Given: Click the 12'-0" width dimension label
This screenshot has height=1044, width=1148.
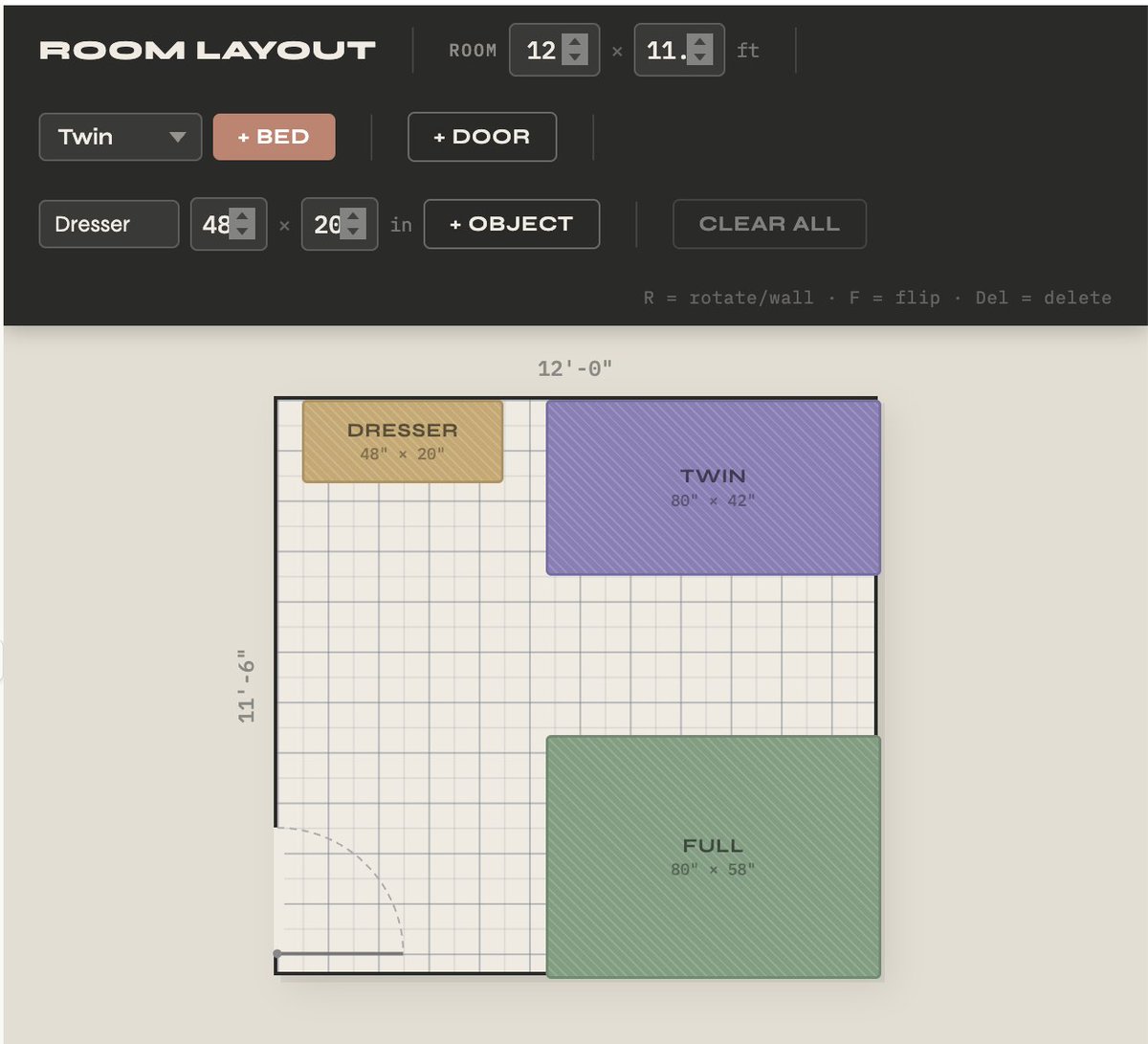Looking at the screenshot, I should pos(575,368).
